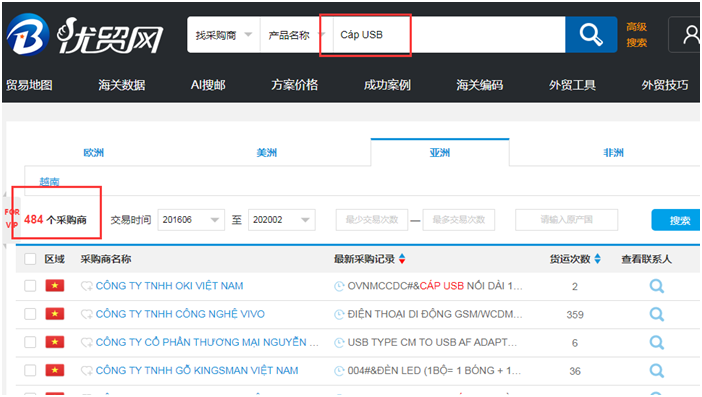The image size is (702, 397).
Task: Click the 优贸网 logo
Action: click(x=85, y=35)
